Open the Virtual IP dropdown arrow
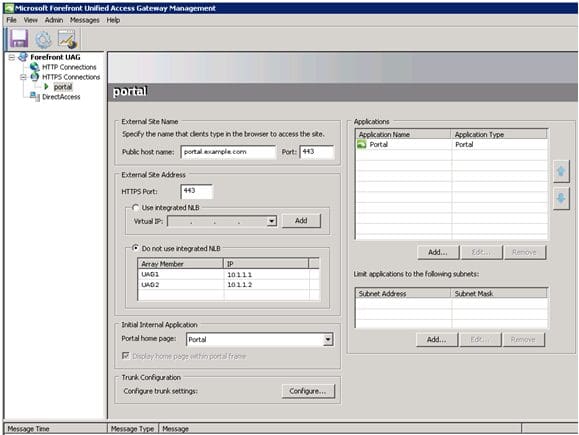 (x=272, y=221)
